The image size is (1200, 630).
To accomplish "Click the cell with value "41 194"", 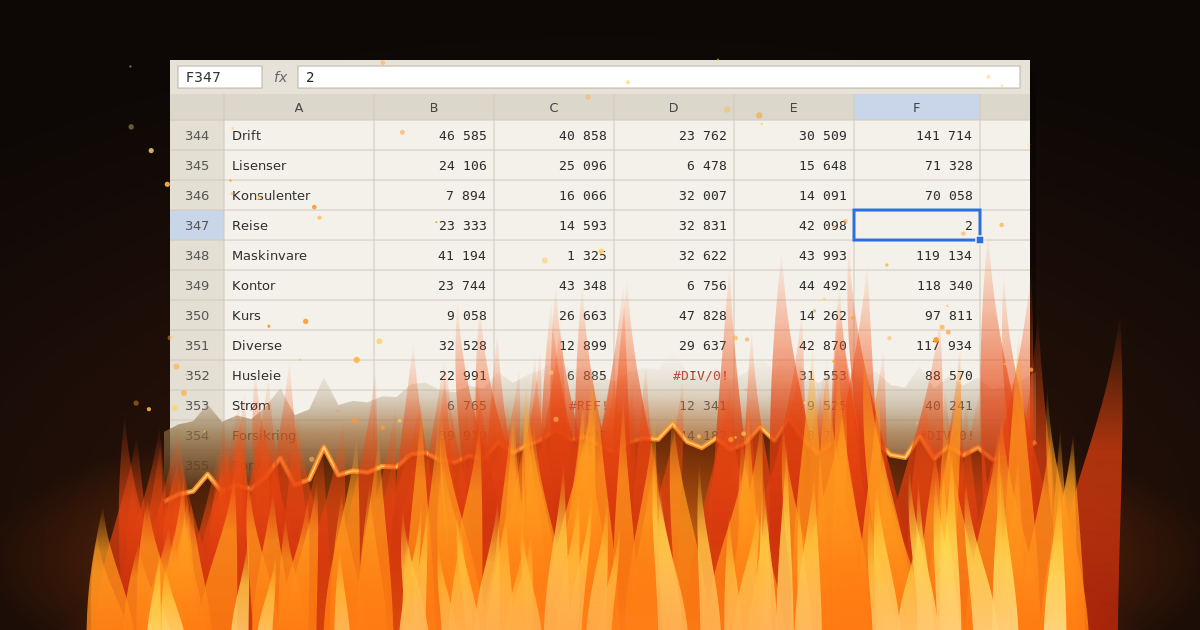I will coord(434,256).
